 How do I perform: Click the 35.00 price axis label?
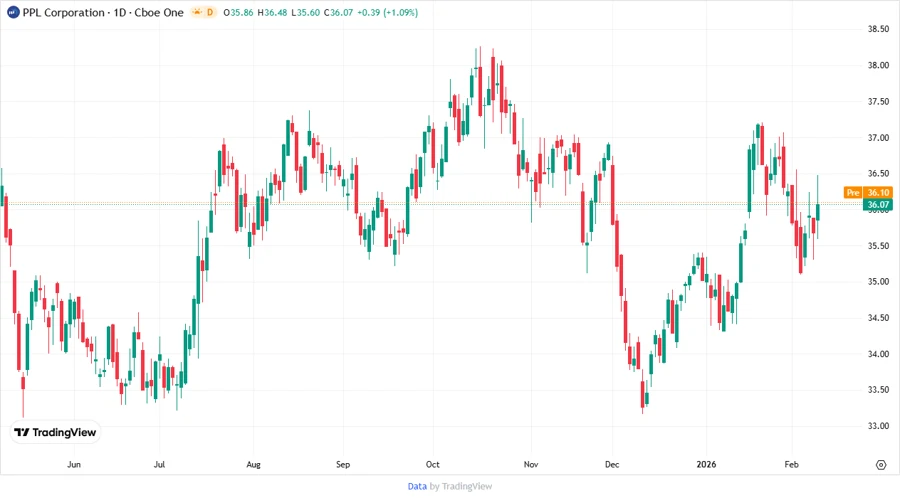tap(878, 282)
